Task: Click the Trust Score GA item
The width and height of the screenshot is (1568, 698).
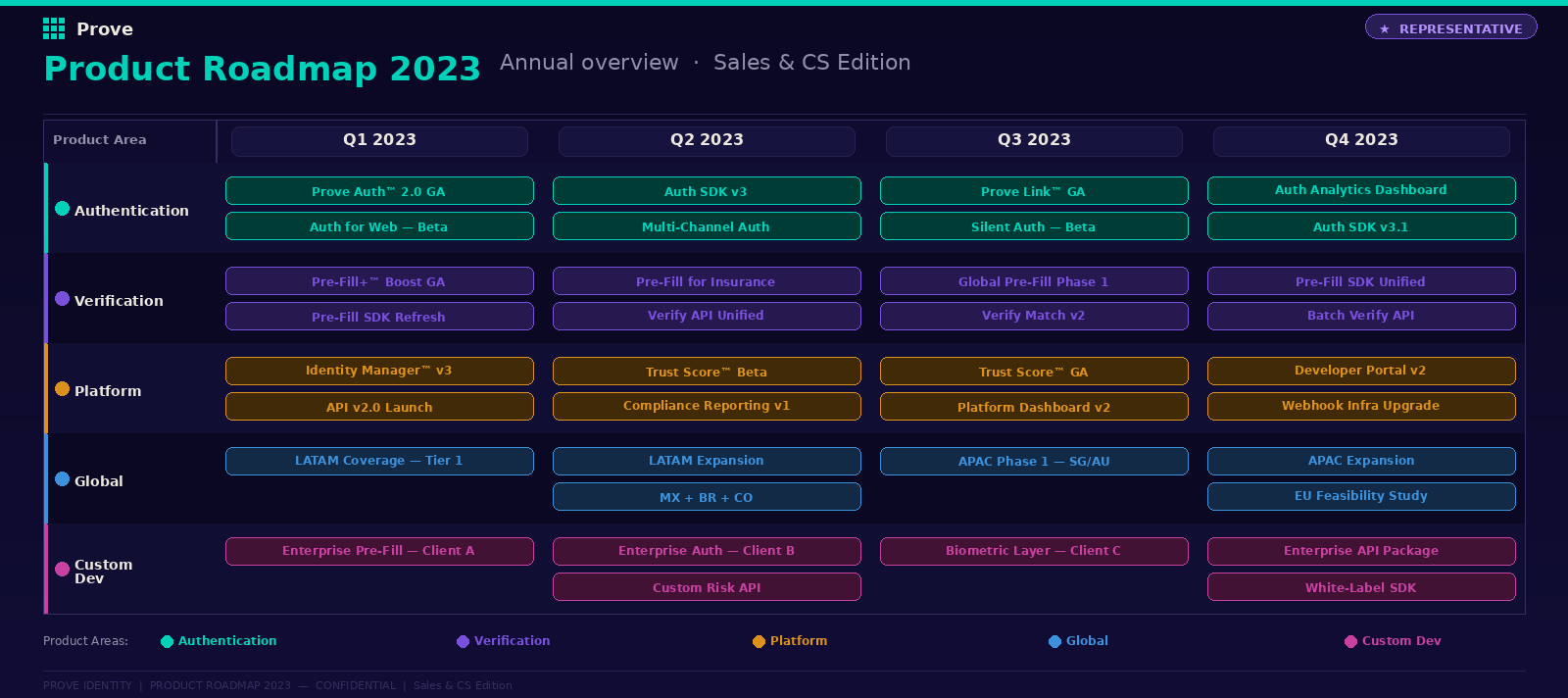Action: (x=1034, y=372)
